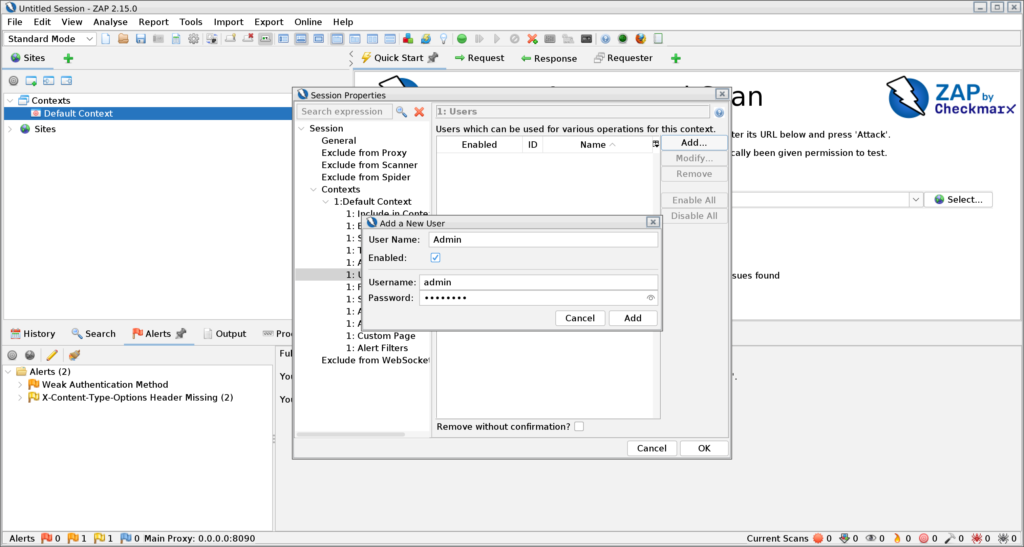1024x547 pixels.
Task: Select 1: Custom Page in properties tree
Action: pyautogui.click(x=380, y=336)
